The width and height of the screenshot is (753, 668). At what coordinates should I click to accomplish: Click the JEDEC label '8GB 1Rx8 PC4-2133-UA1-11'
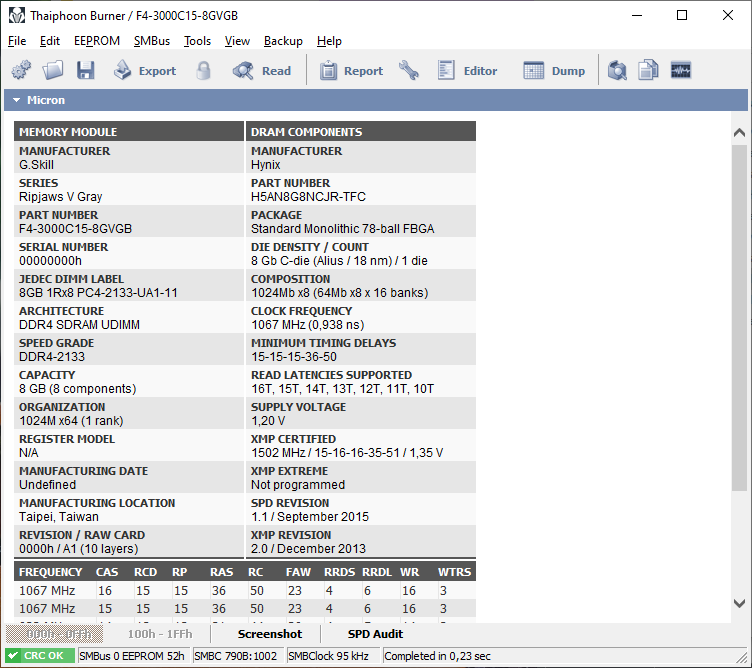[98, 293]
